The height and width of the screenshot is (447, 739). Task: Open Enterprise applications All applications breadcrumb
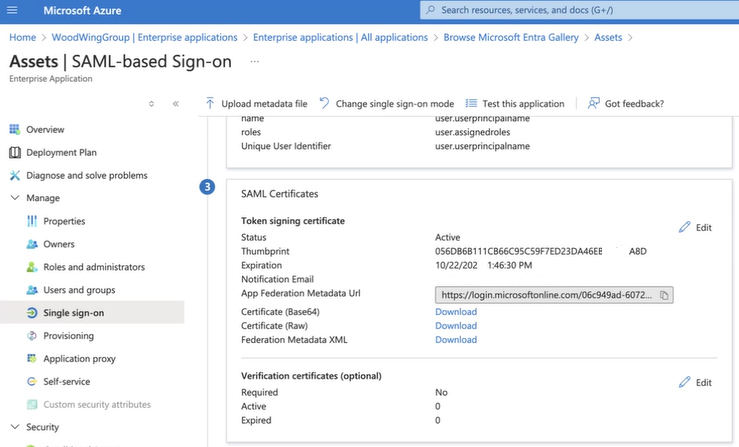(x=340, y=37)
